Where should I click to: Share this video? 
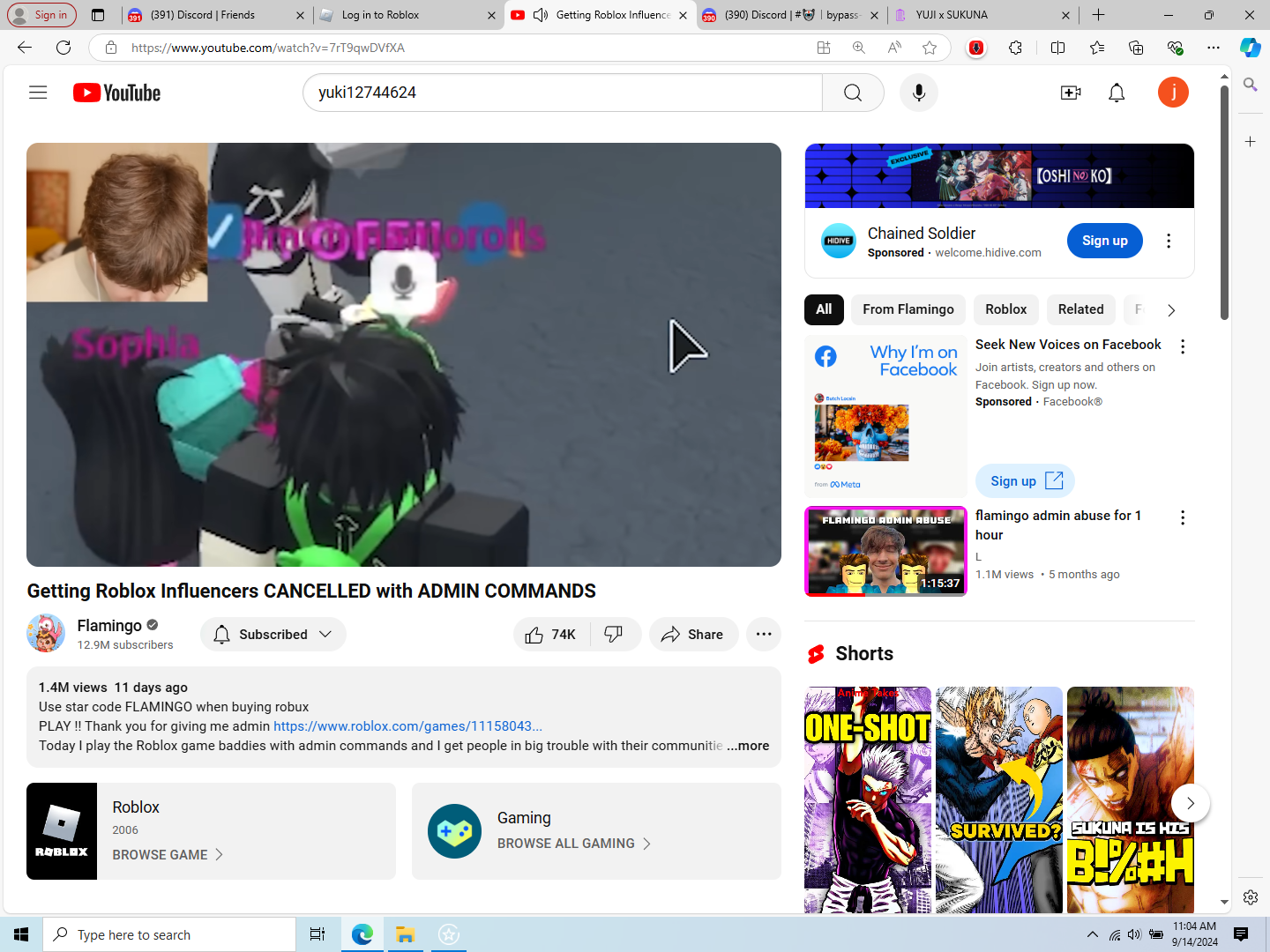tap(693, 635)
